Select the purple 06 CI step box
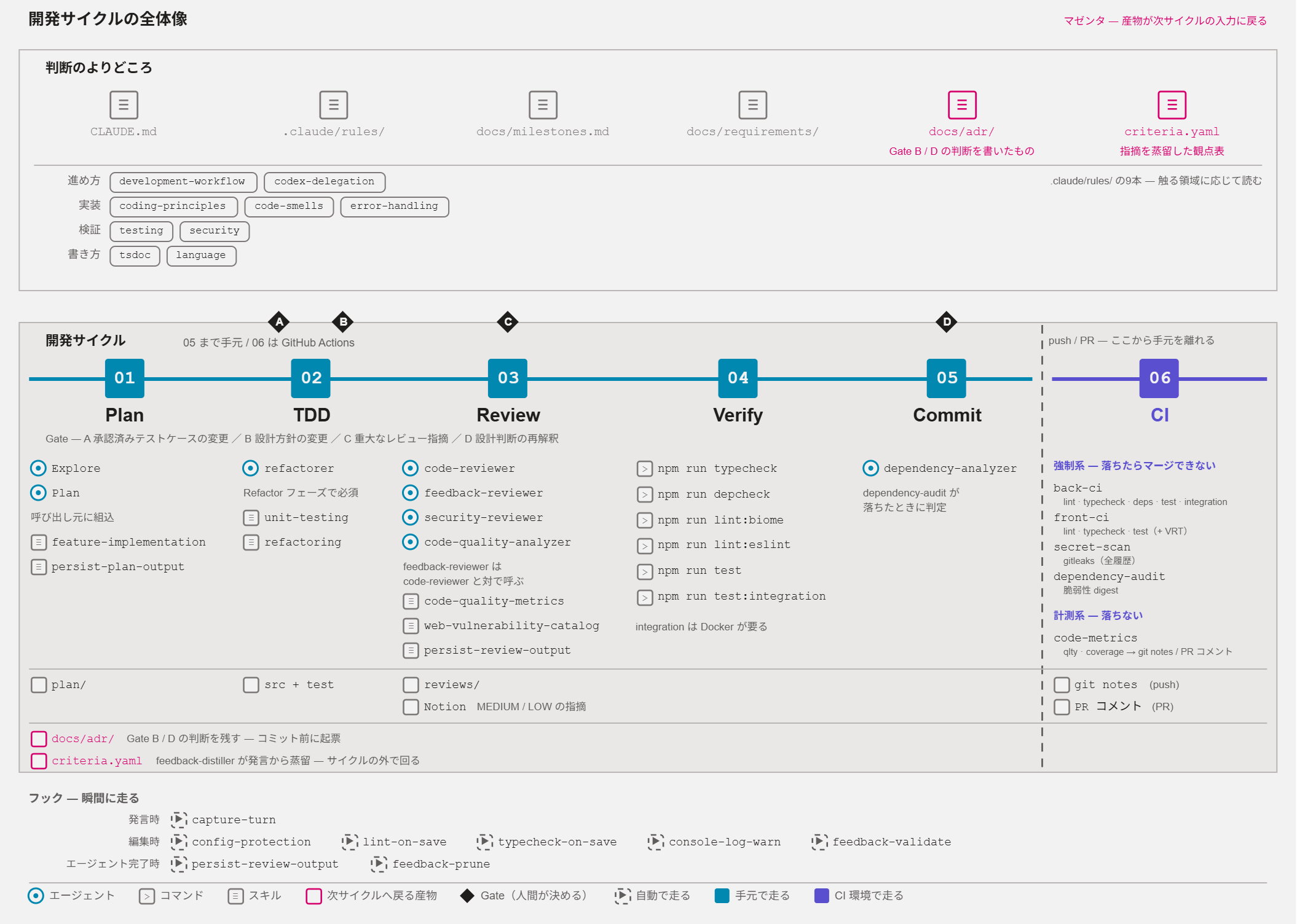 click(1159, 378)
